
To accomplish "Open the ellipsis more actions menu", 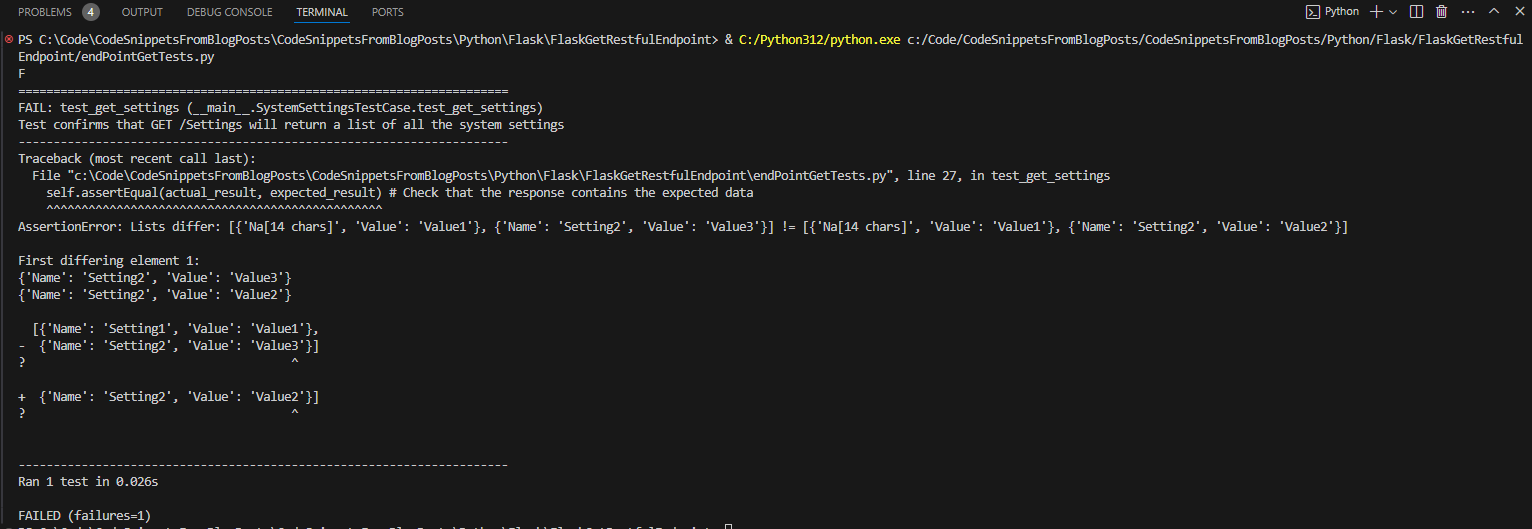I will click(1467, 12).
